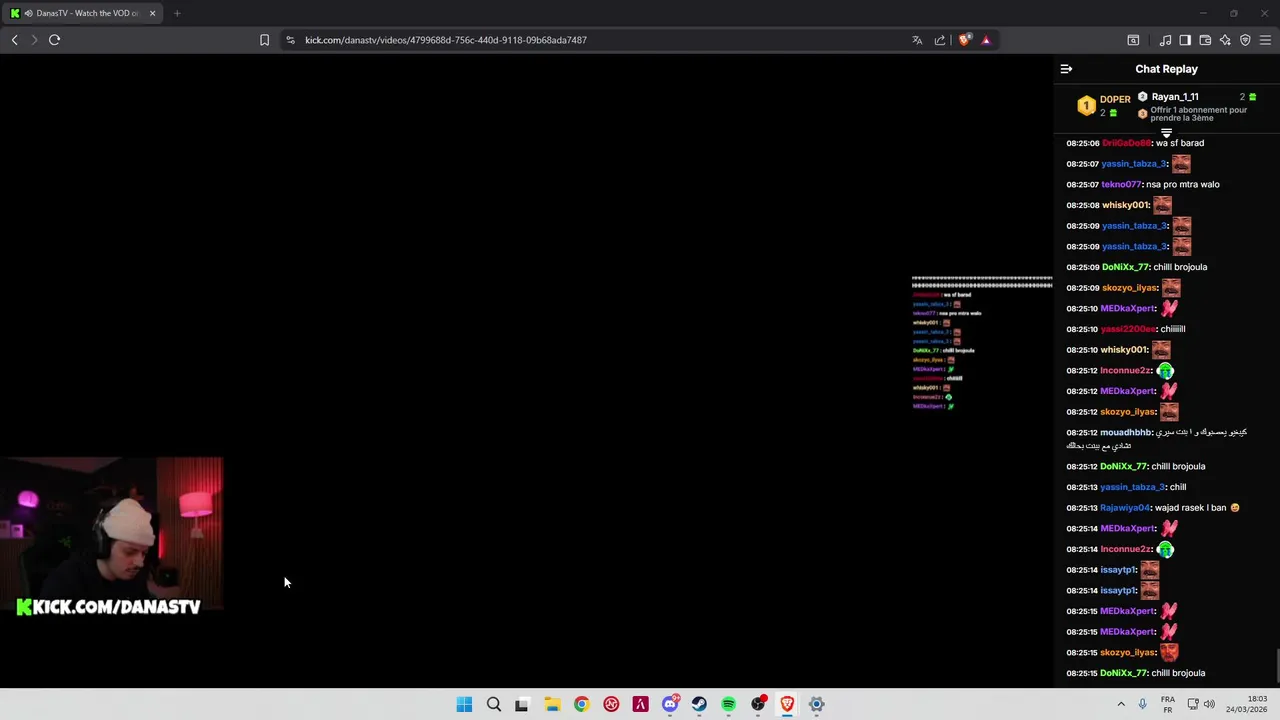The image size is (1280, 720).
Task: Open Discord from taskbar
Action: pyautogui.click(x=670, y=704)
